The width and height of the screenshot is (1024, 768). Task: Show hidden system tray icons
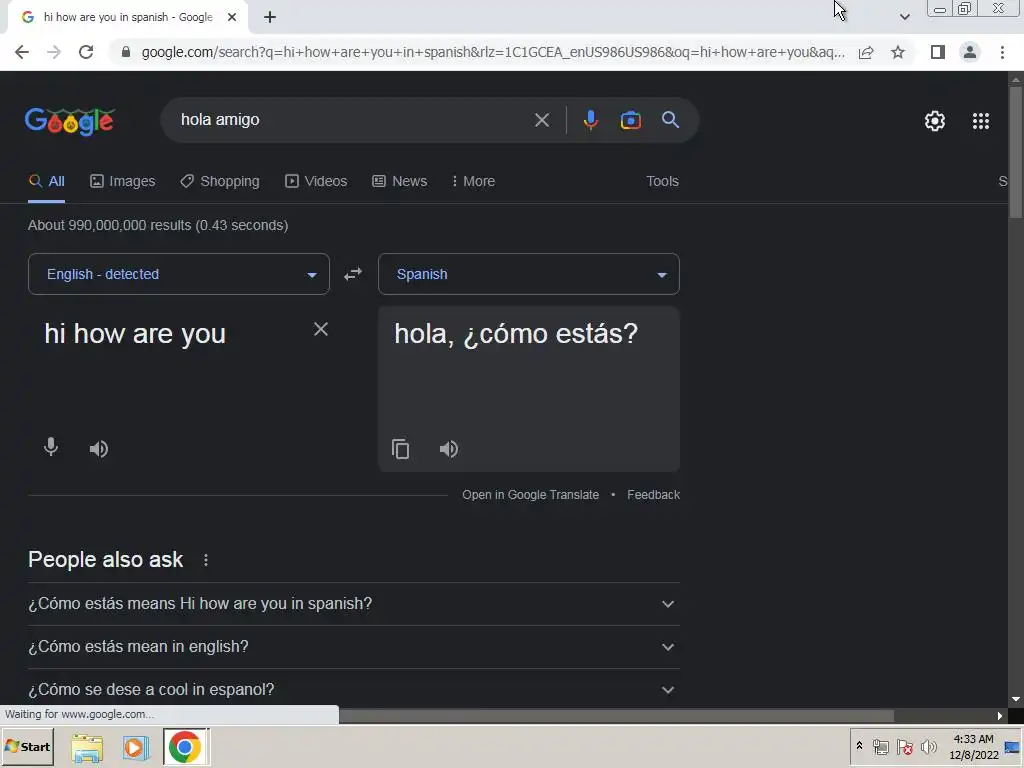point(859,746)
